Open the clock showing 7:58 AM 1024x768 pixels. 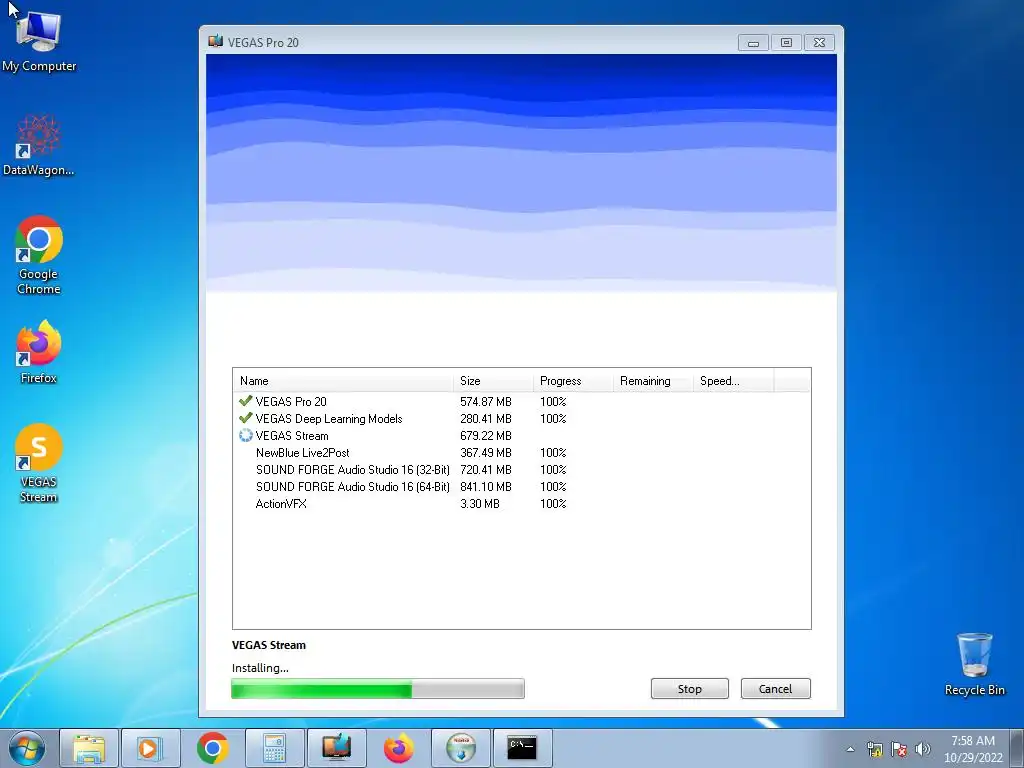pyautogui.click(x=973, y=748)
